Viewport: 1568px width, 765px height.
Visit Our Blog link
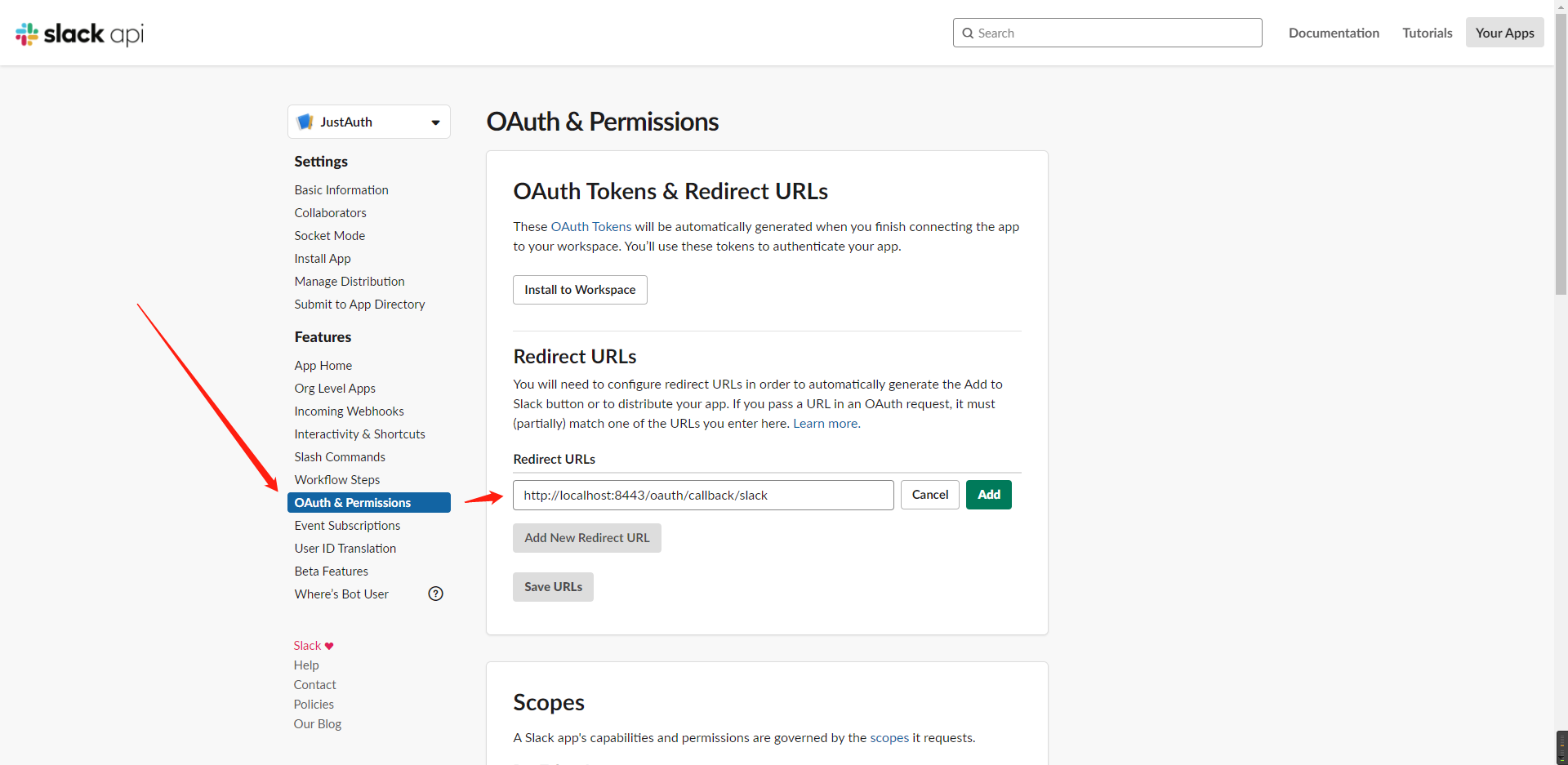pyautogui.click(x=318, y=723)
